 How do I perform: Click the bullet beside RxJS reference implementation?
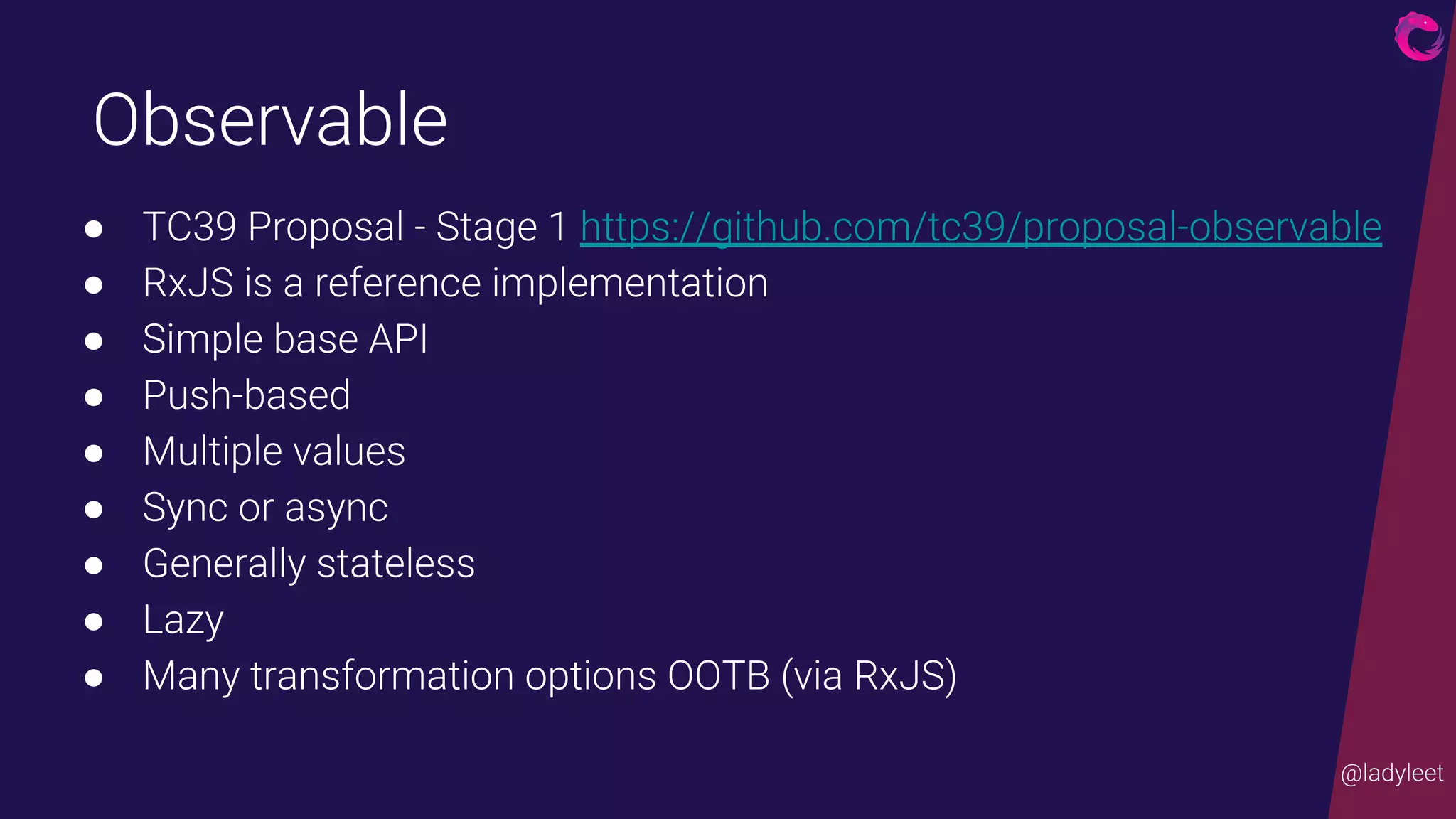tap(93, 285)
